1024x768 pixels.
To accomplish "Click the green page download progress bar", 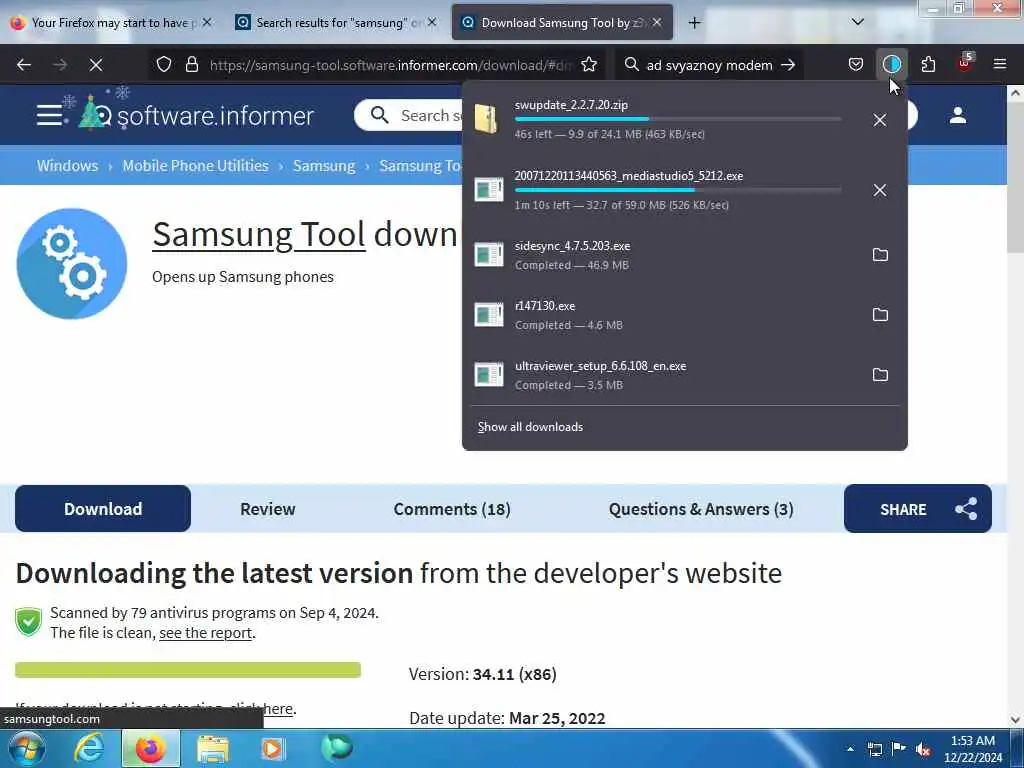I will (x=188, y=670).
